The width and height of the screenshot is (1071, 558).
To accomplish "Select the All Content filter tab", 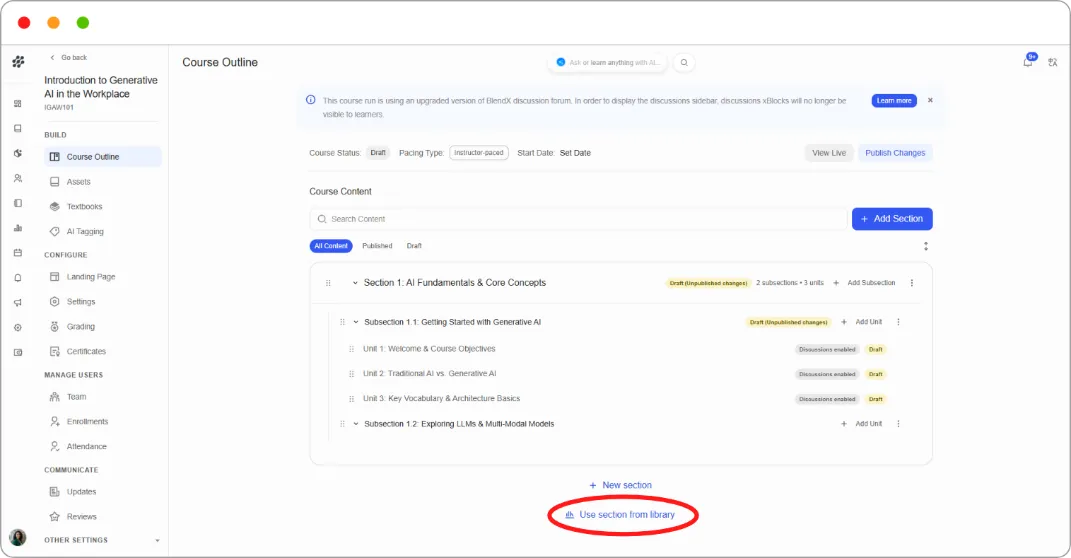I will (x=331, y=246).
